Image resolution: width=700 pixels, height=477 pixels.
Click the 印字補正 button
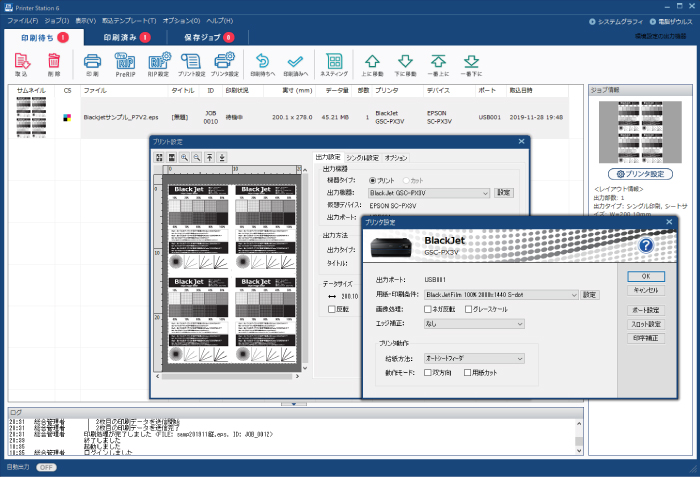tap(646, 338)
